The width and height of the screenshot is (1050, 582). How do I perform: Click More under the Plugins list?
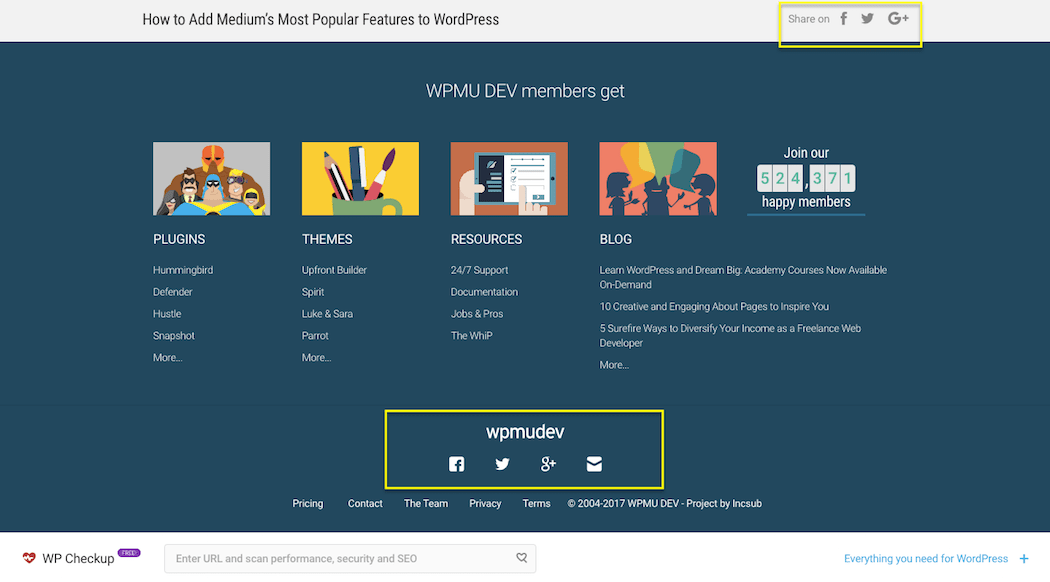167,358
